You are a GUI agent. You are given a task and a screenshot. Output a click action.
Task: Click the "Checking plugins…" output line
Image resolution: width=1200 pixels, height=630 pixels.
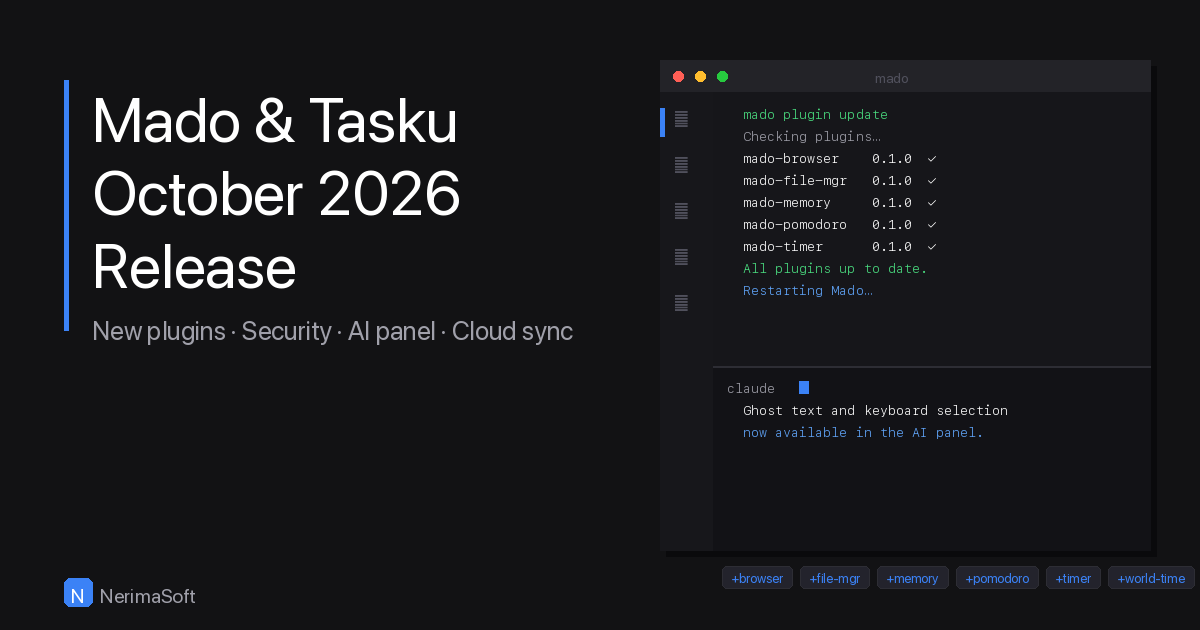pyautogui.click(x=811, y=137)
